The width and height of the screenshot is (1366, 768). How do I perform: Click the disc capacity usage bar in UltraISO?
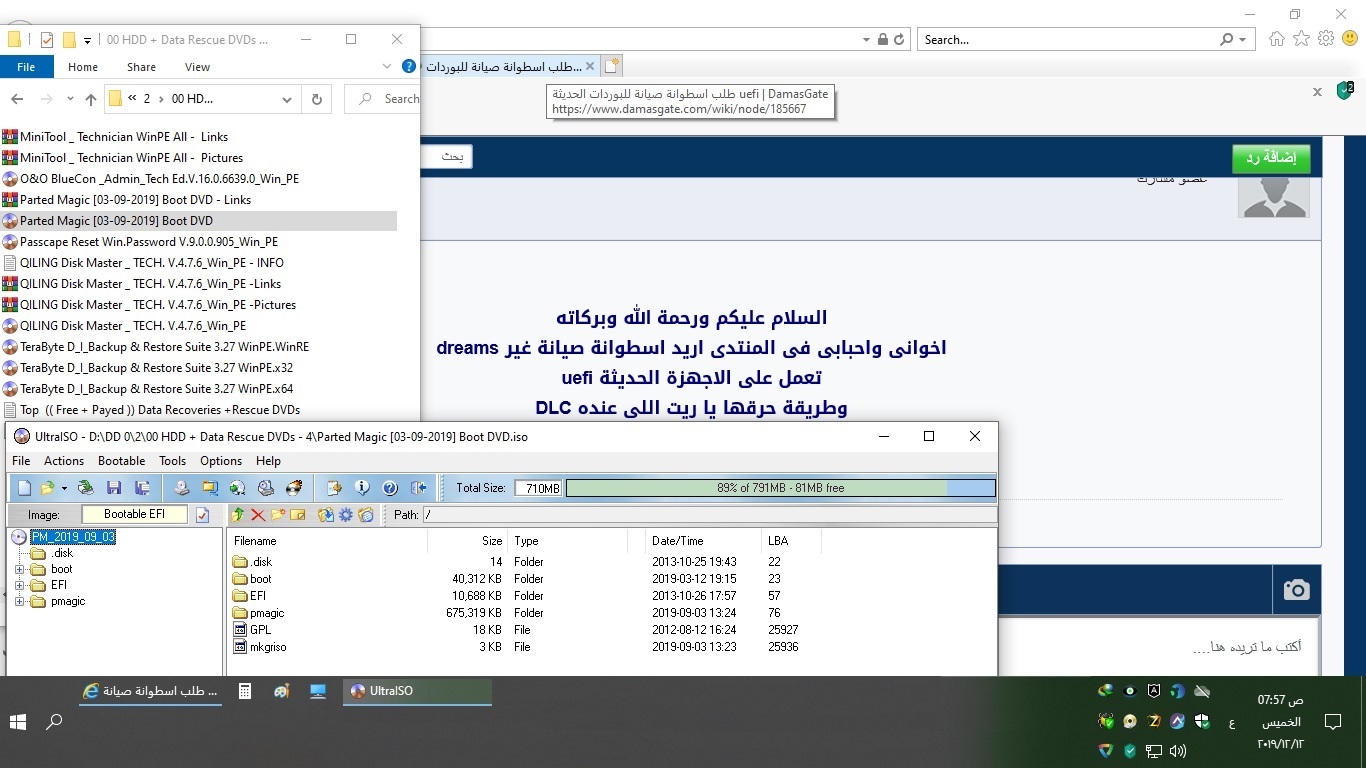(781, 488)
